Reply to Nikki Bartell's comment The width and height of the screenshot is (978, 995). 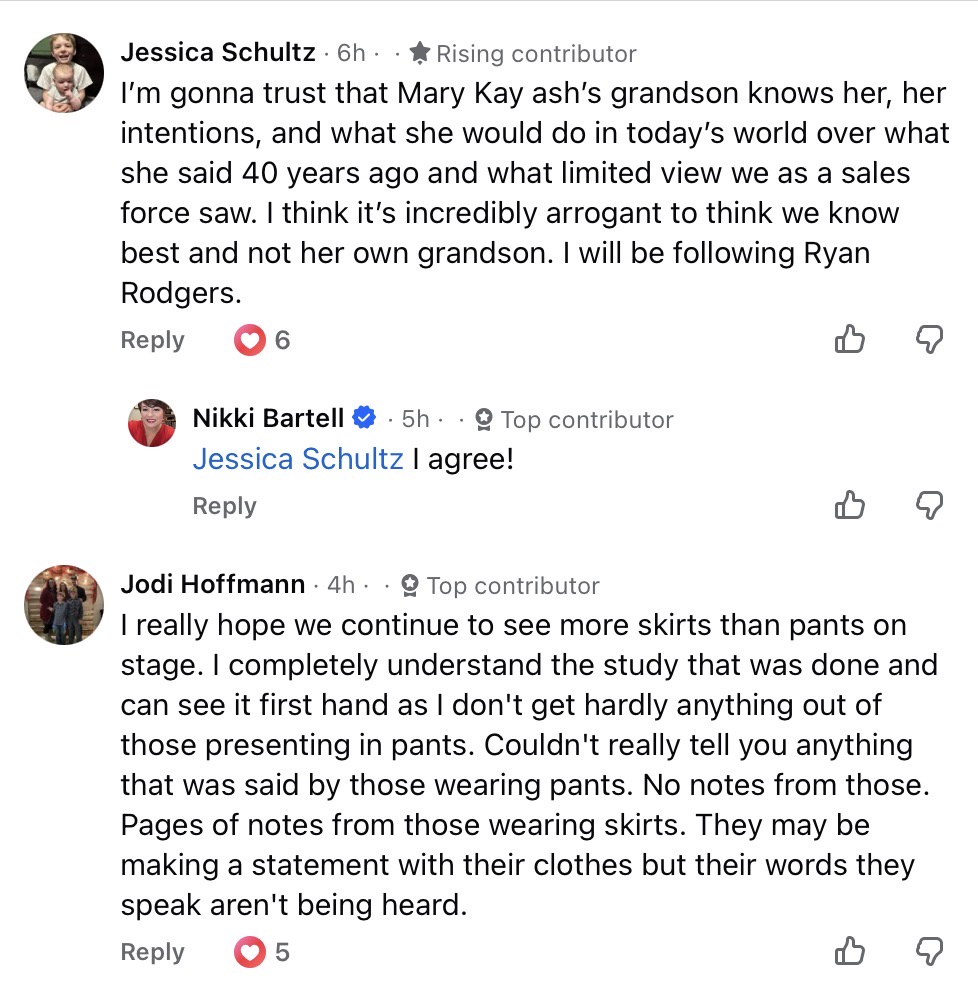[x=224, y=507]
